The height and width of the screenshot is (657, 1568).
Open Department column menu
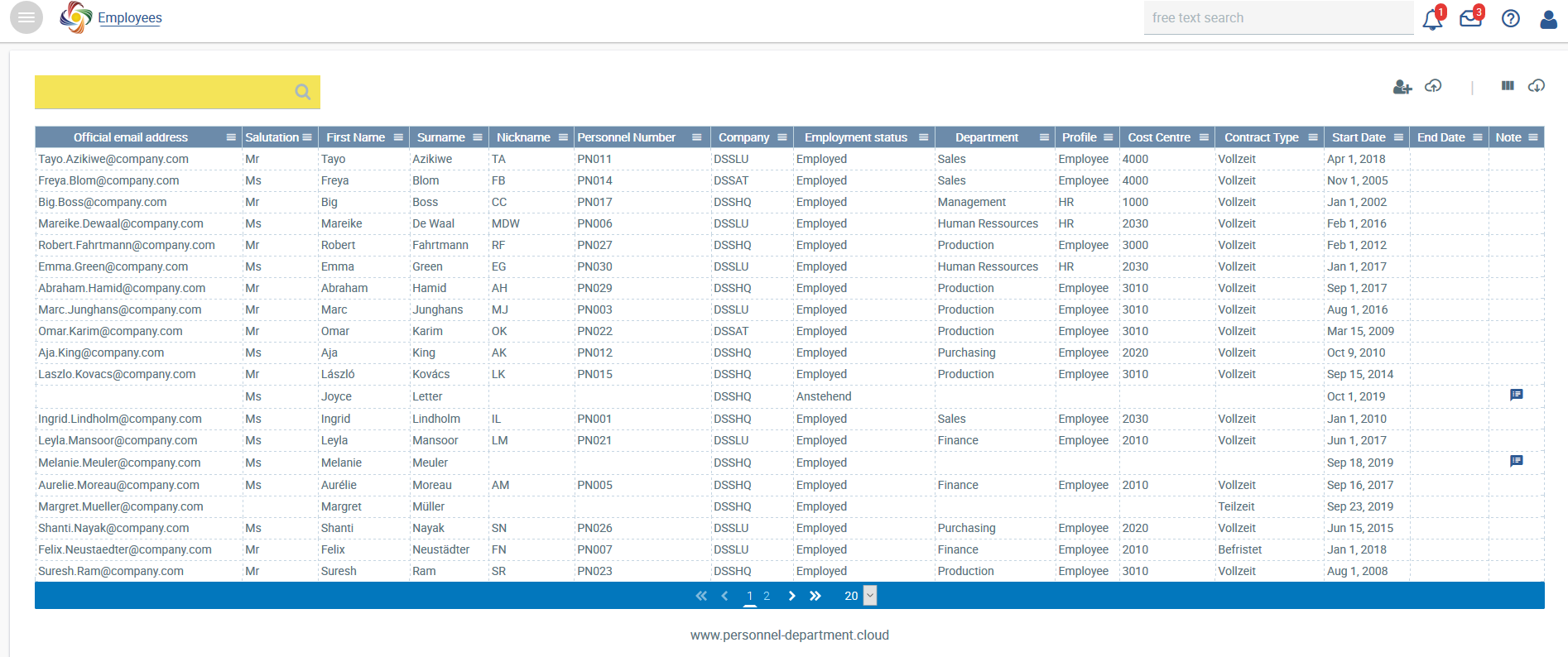tap(1044, 137)
